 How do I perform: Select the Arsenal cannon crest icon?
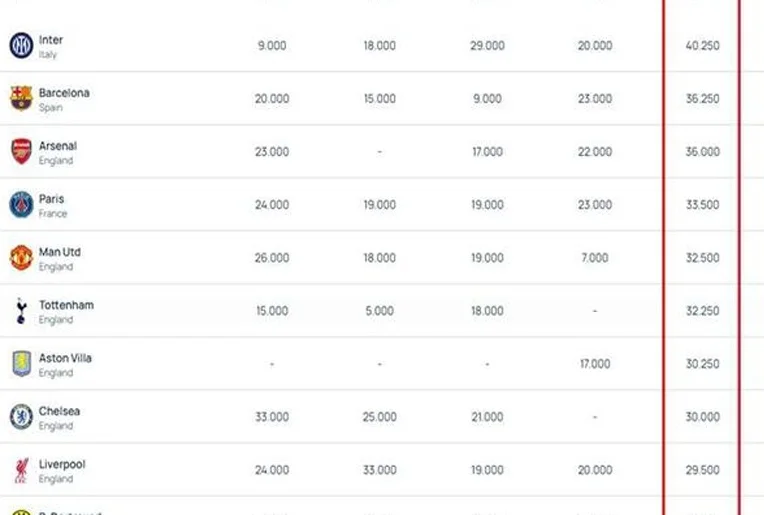click(x=21, y=152)
